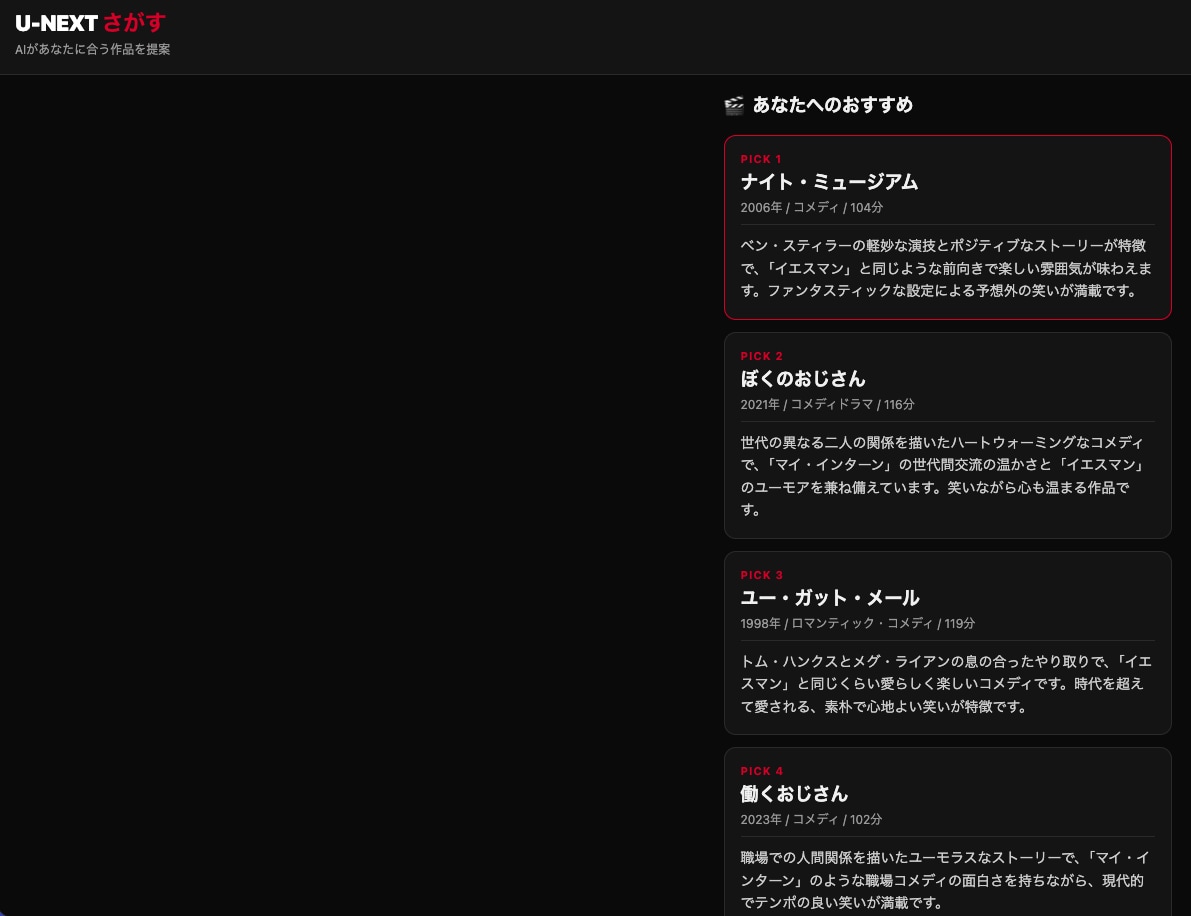Click the ナイト・ミュージアム description starting ベン・スティラー

point(946,268)
